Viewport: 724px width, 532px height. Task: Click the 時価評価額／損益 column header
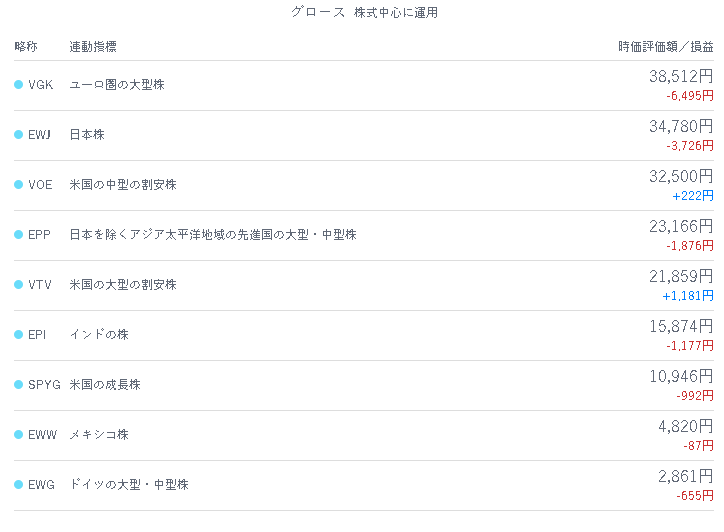pos(666,46)
